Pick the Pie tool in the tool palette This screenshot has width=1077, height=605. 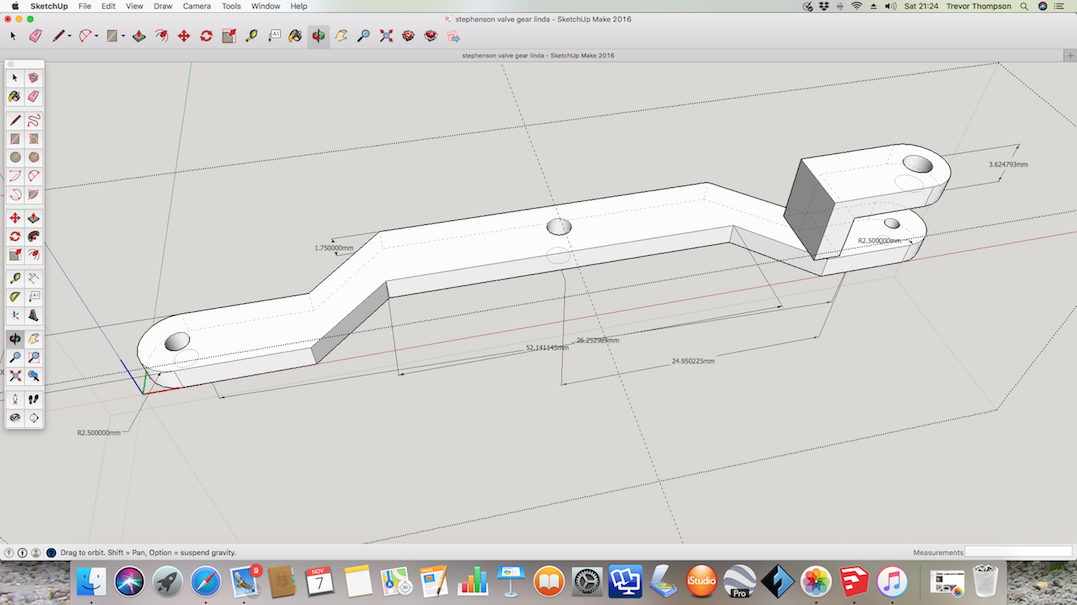click(x=33, y=195)
